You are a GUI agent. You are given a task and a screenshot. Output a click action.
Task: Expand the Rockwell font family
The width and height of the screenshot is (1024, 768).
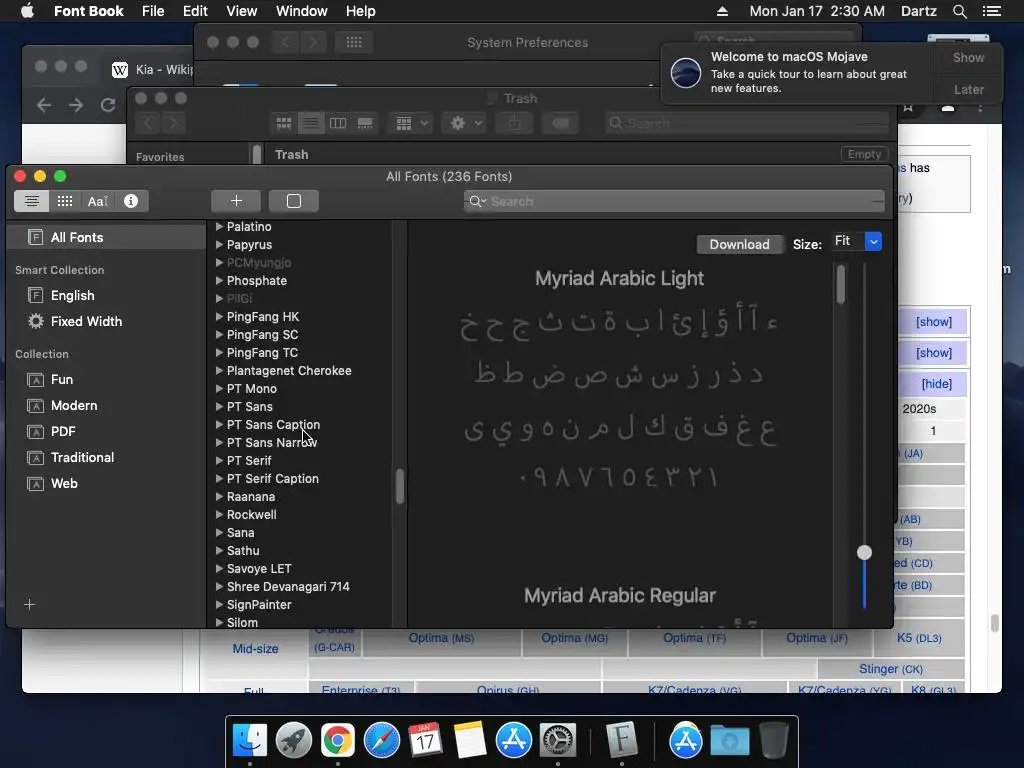219,515
